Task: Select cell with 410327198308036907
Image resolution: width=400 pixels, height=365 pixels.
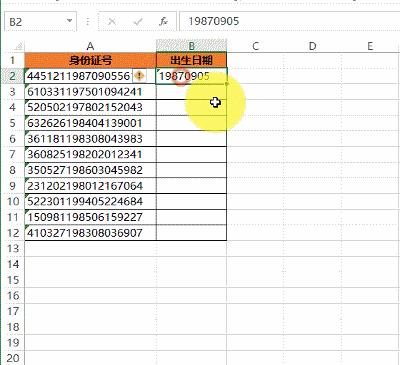Action: pyautogui.click(x=90, y=233)
